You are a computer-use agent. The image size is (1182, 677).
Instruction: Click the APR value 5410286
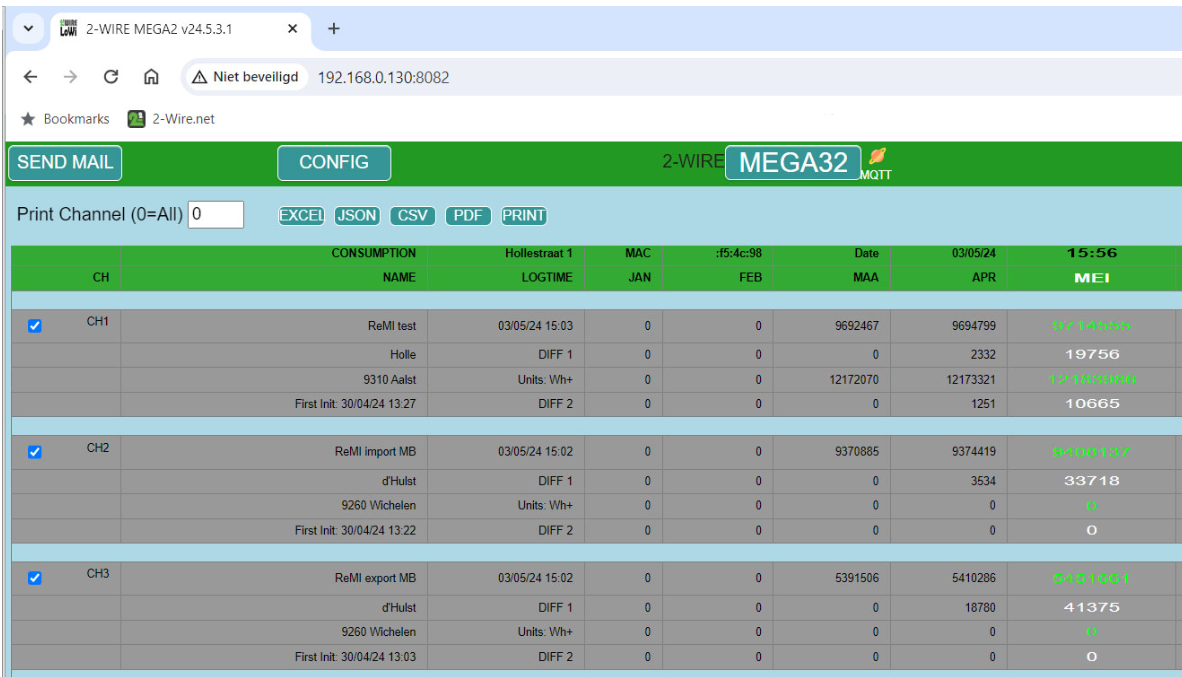[974, 578]
